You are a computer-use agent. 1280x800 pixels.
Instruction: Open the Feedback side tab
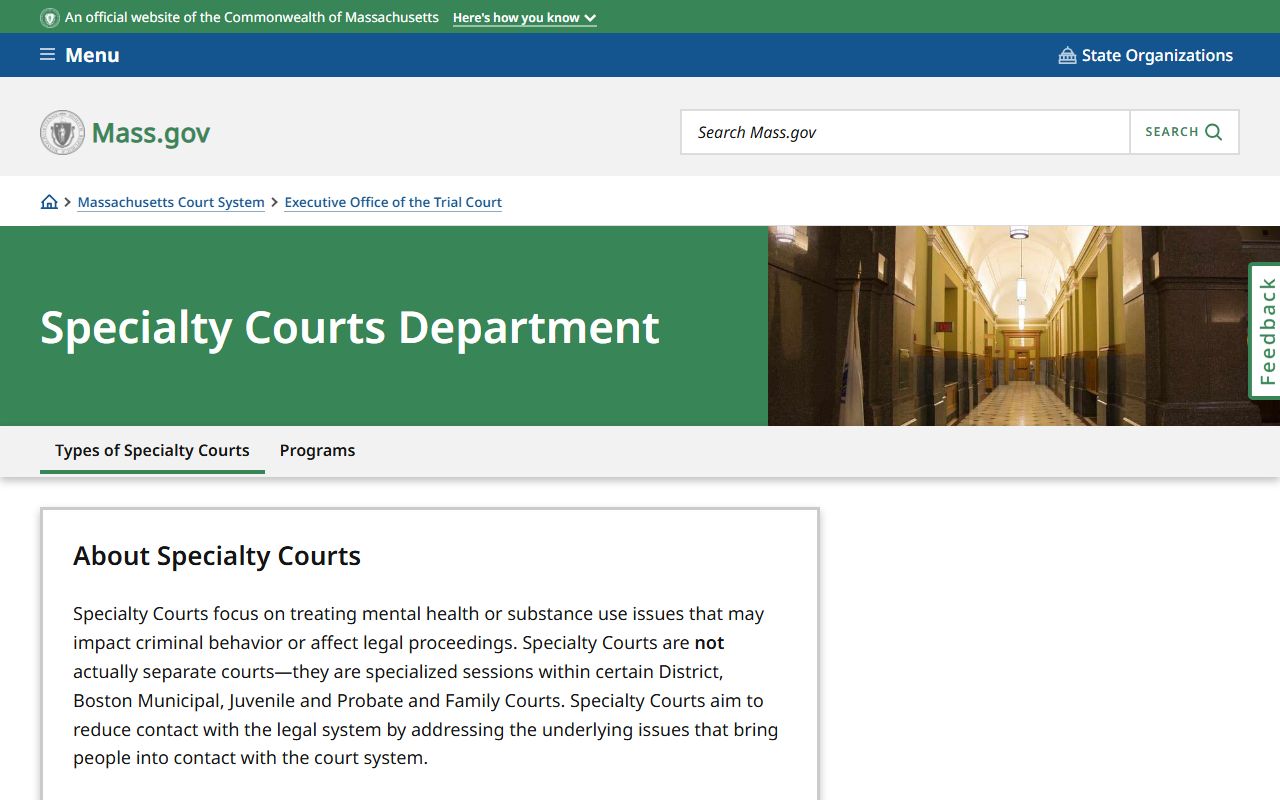click(1265, 331)
